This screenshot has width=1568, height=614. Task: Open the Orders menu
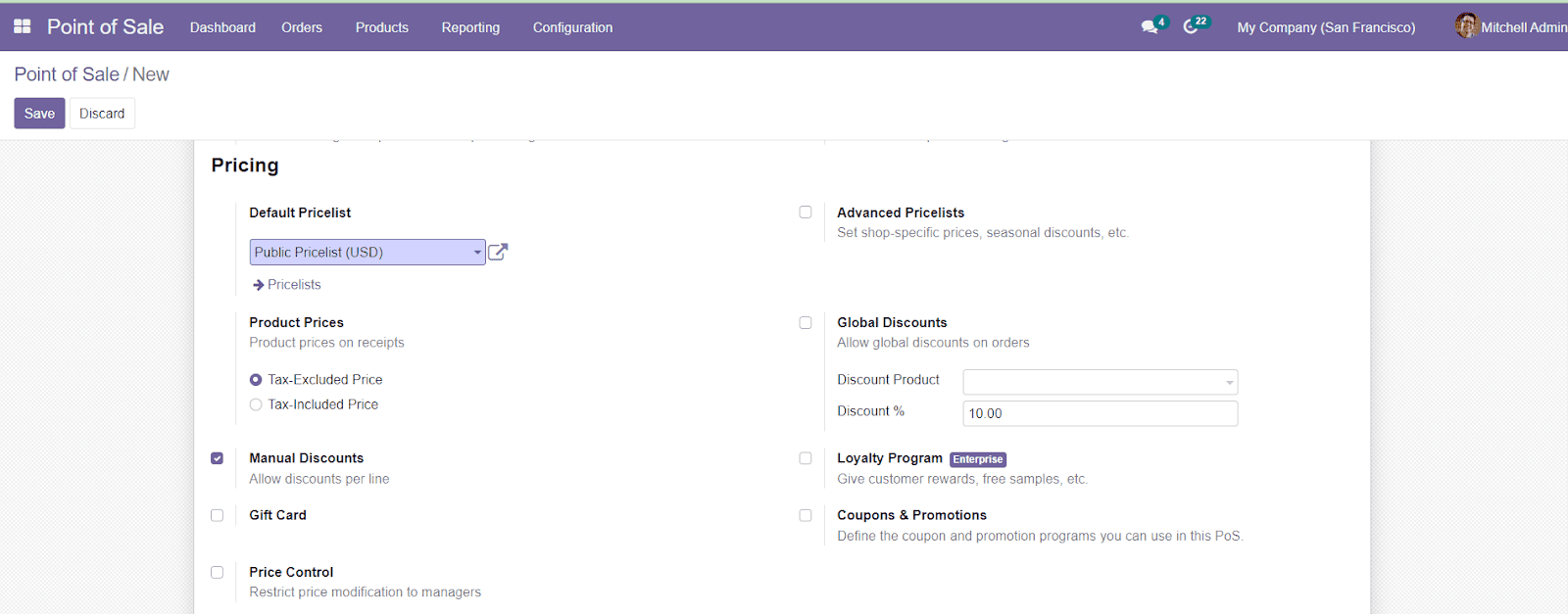(x=302, y=27)
